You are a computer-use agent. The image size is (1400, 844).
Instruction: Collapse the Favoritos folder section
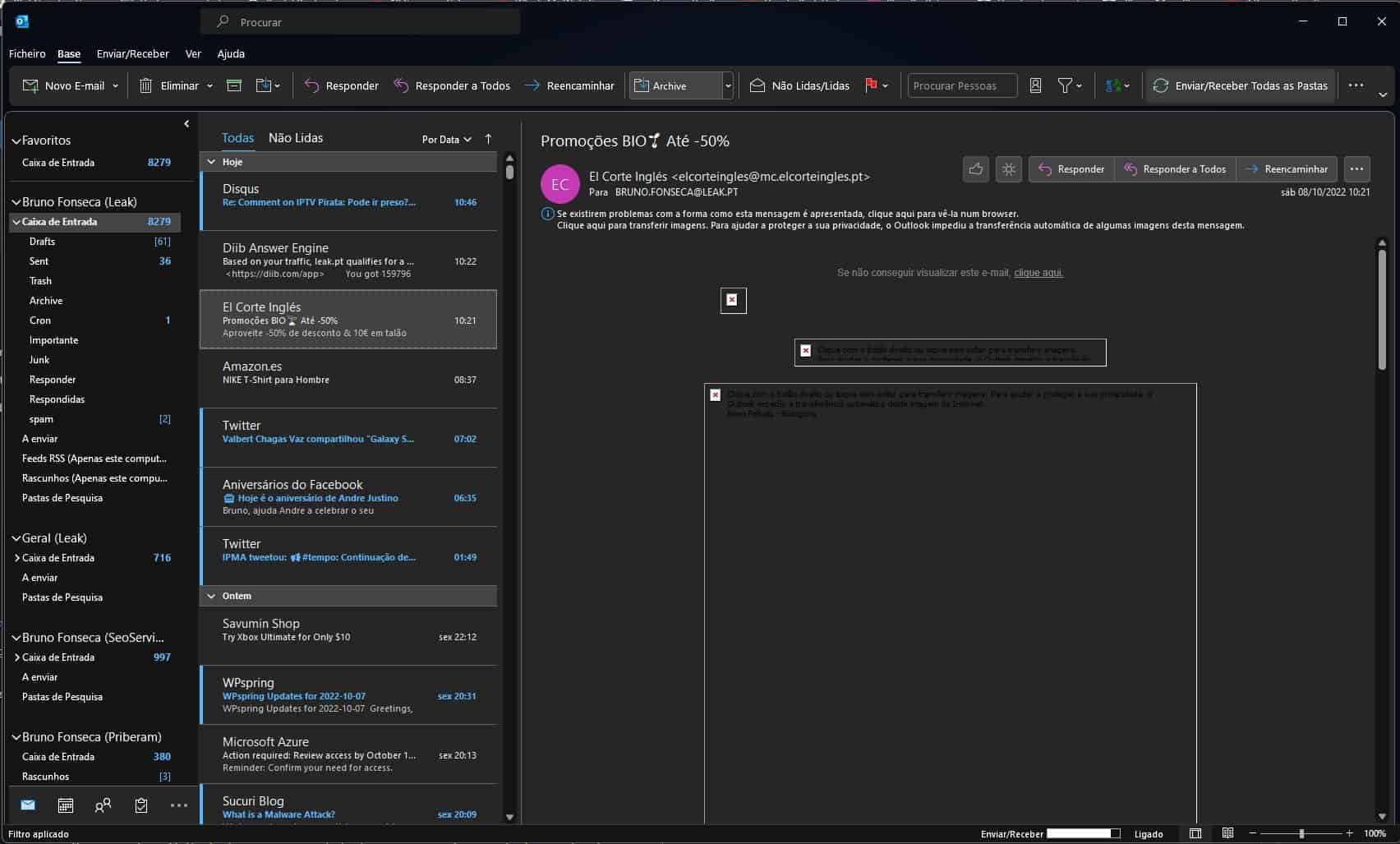(x=16, y=141)
